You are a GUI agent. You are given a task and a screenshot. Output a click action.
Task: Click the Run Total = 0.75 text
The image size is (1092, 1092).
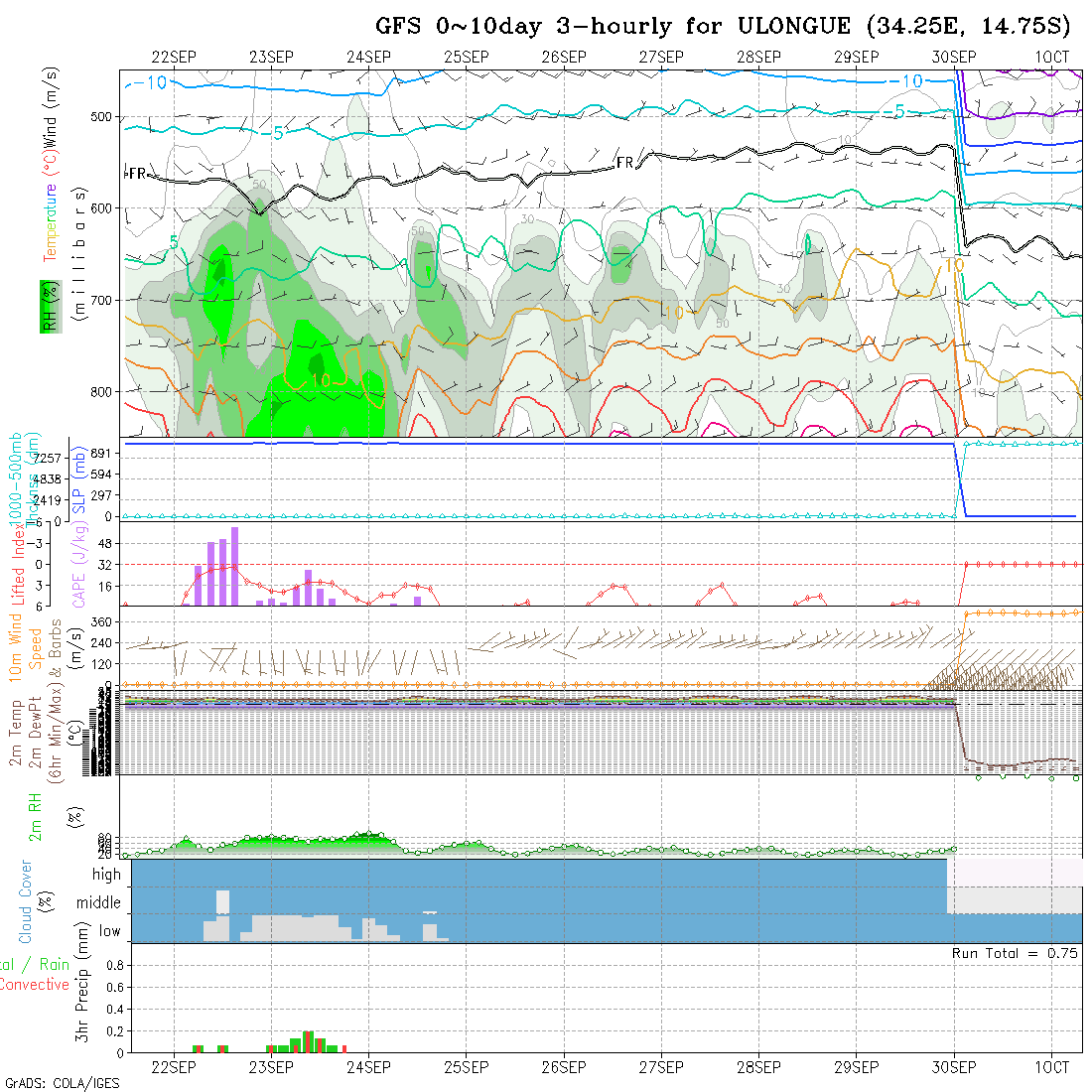(x=1015, y=953)
